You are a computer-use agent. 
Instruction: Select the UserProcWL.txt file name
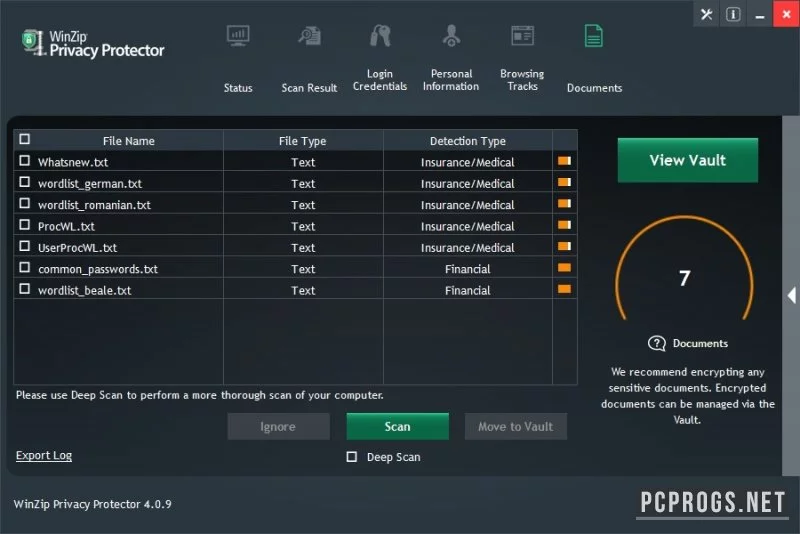pyautogui.click(x=78, y=248)
